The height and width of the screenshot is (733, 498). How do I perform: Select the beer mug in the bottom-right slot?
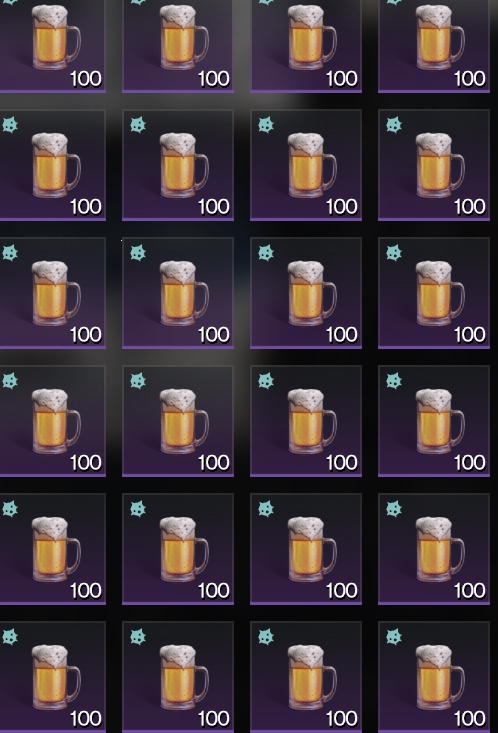coord(440,677)
